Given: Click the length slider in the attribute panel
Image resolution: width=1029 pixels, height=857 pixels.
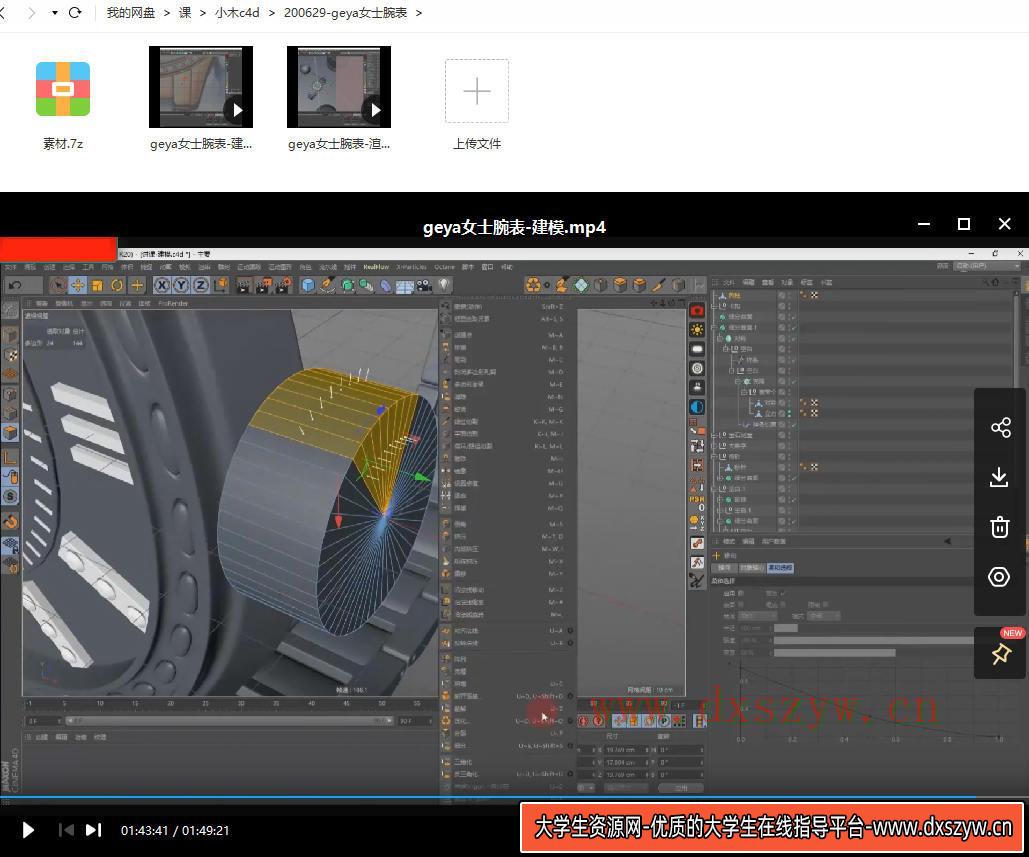Looking at the screenshot, I should (873, 640).
